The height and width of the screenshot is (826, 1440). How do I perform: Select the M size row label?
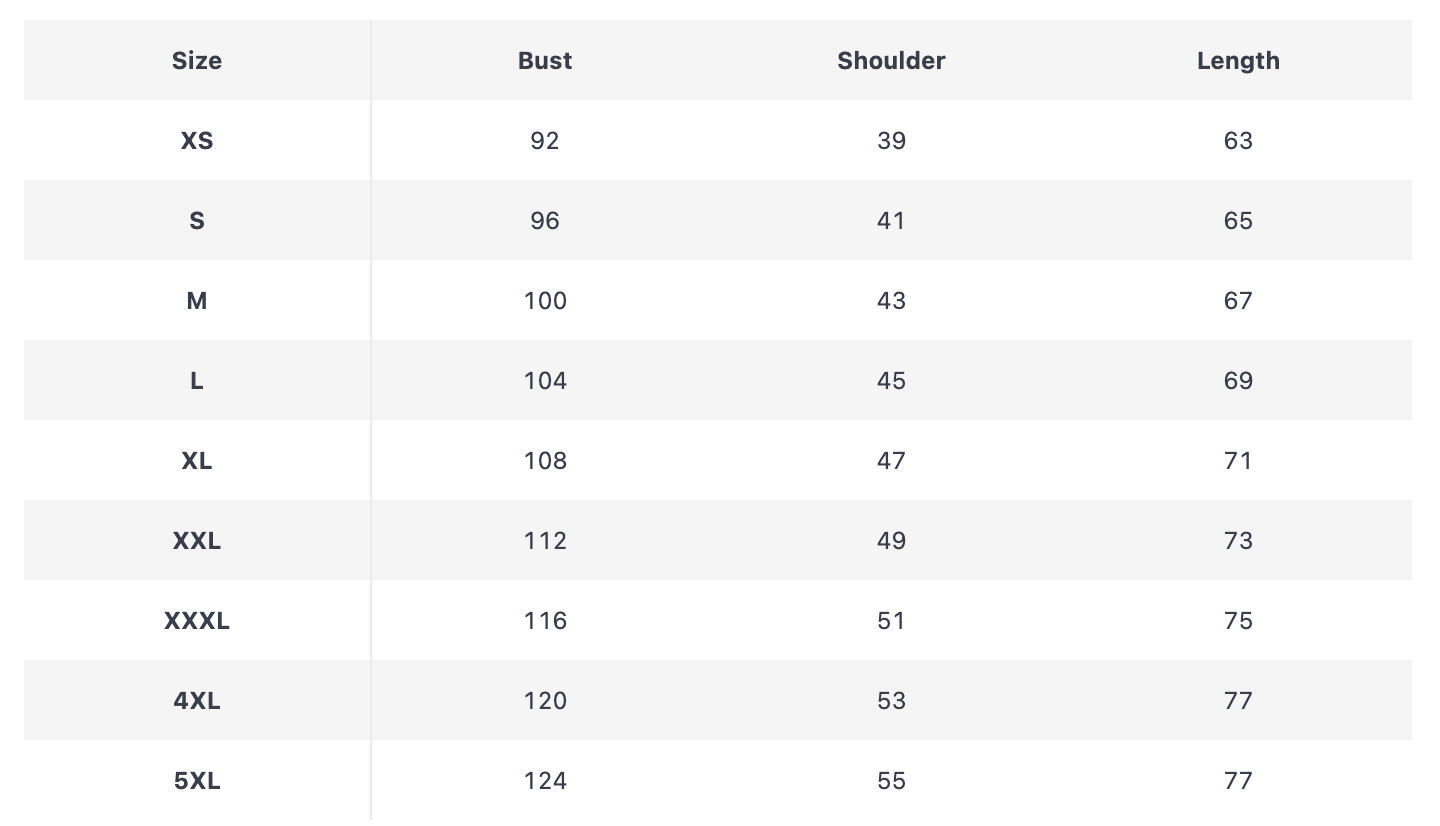tap(197, 301)
